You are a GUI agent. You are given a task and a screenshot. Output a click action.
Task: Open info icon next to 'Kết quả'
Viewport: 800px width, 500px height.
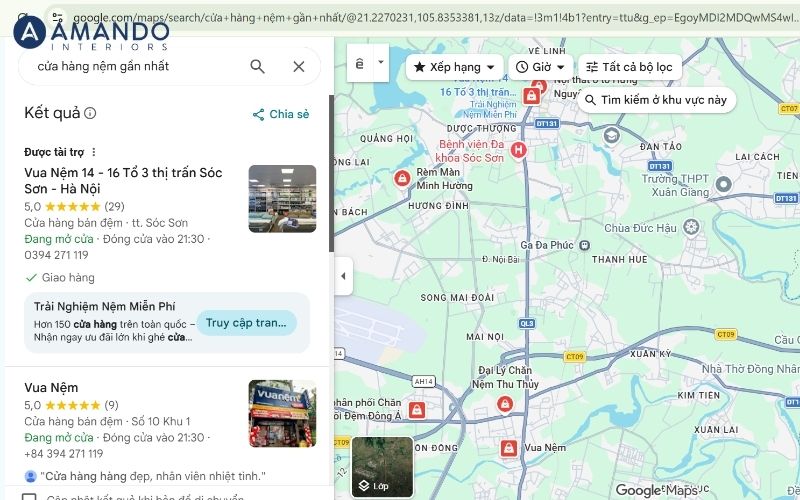click(90, 113)
